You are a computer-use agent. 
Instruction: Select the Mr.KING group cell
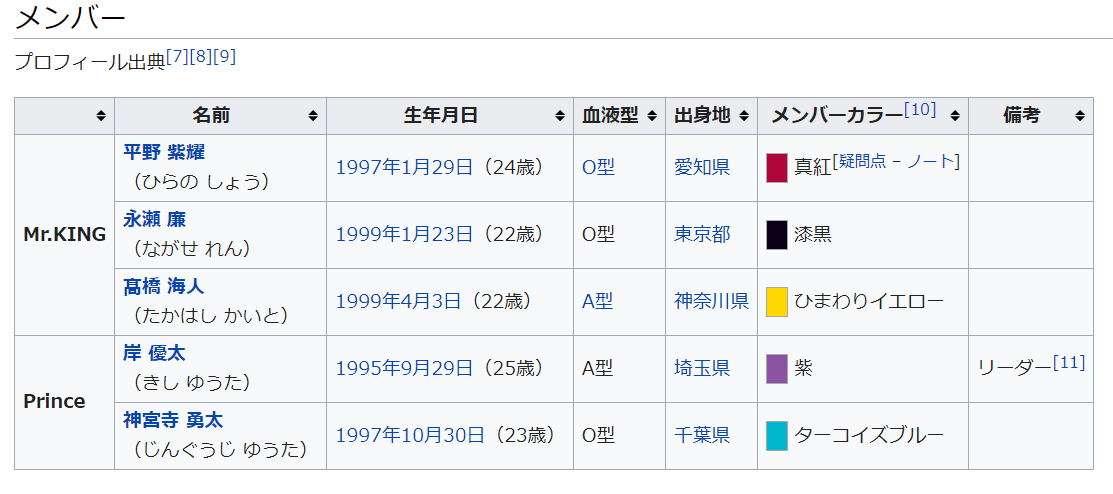tap(65, 234)
